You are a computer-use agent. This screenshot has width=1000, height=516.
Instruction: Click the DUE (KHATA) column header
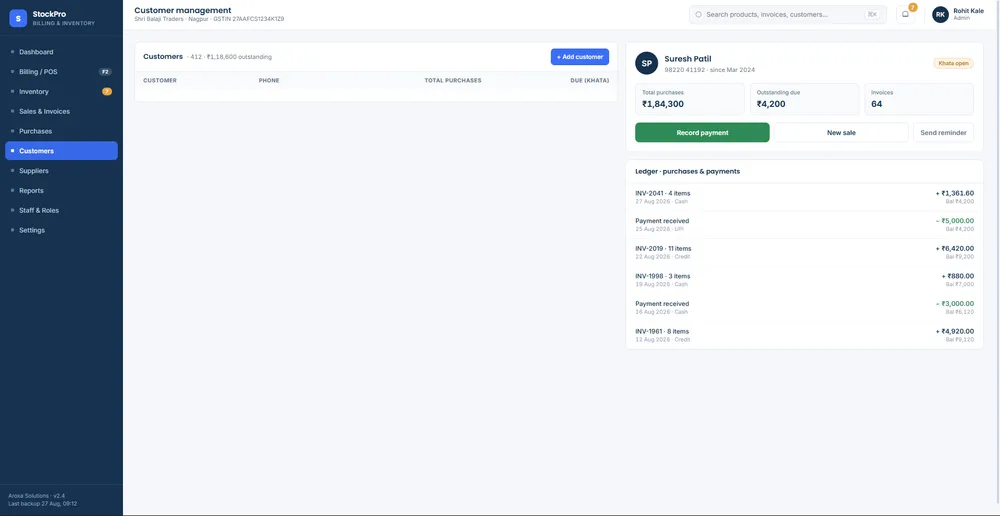(590, 80)
